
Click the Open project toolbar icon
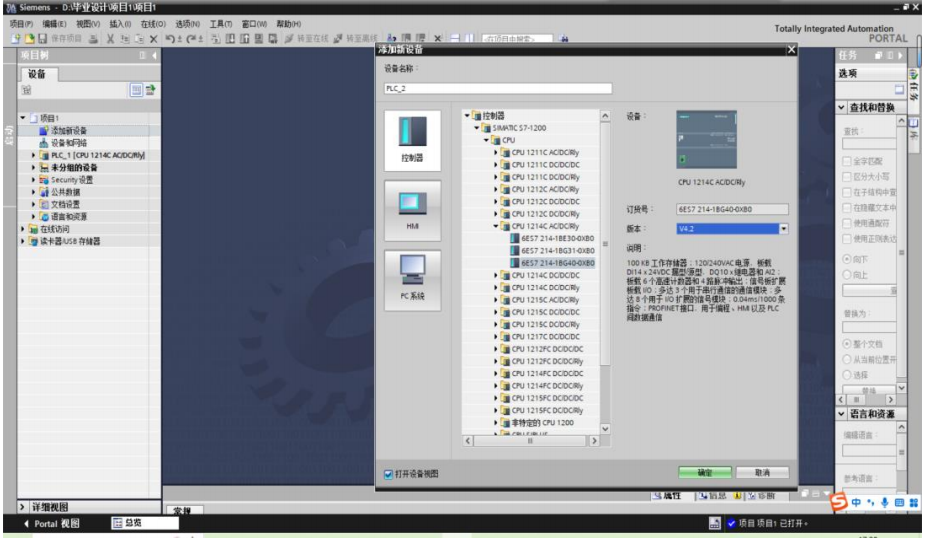(x=29, y=38)
